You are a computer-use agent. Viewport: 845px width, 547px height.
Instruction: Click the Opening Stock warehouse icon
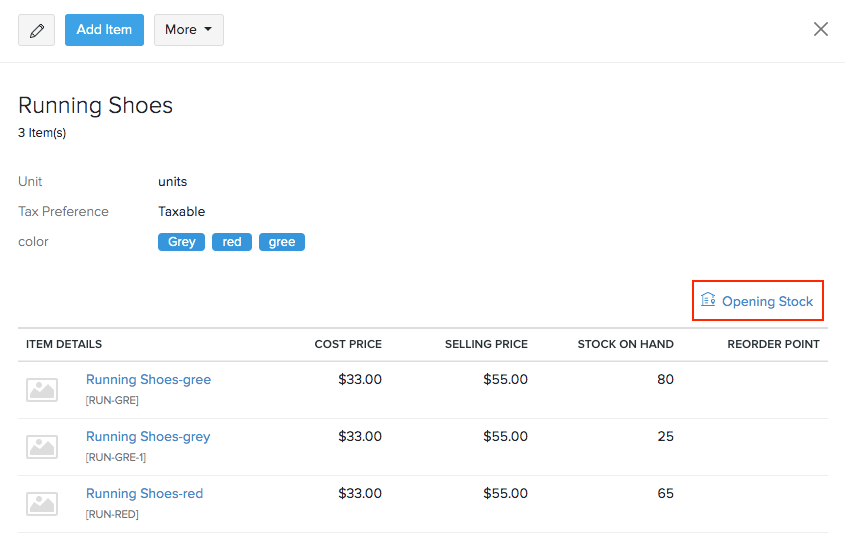tap(708, 300)
